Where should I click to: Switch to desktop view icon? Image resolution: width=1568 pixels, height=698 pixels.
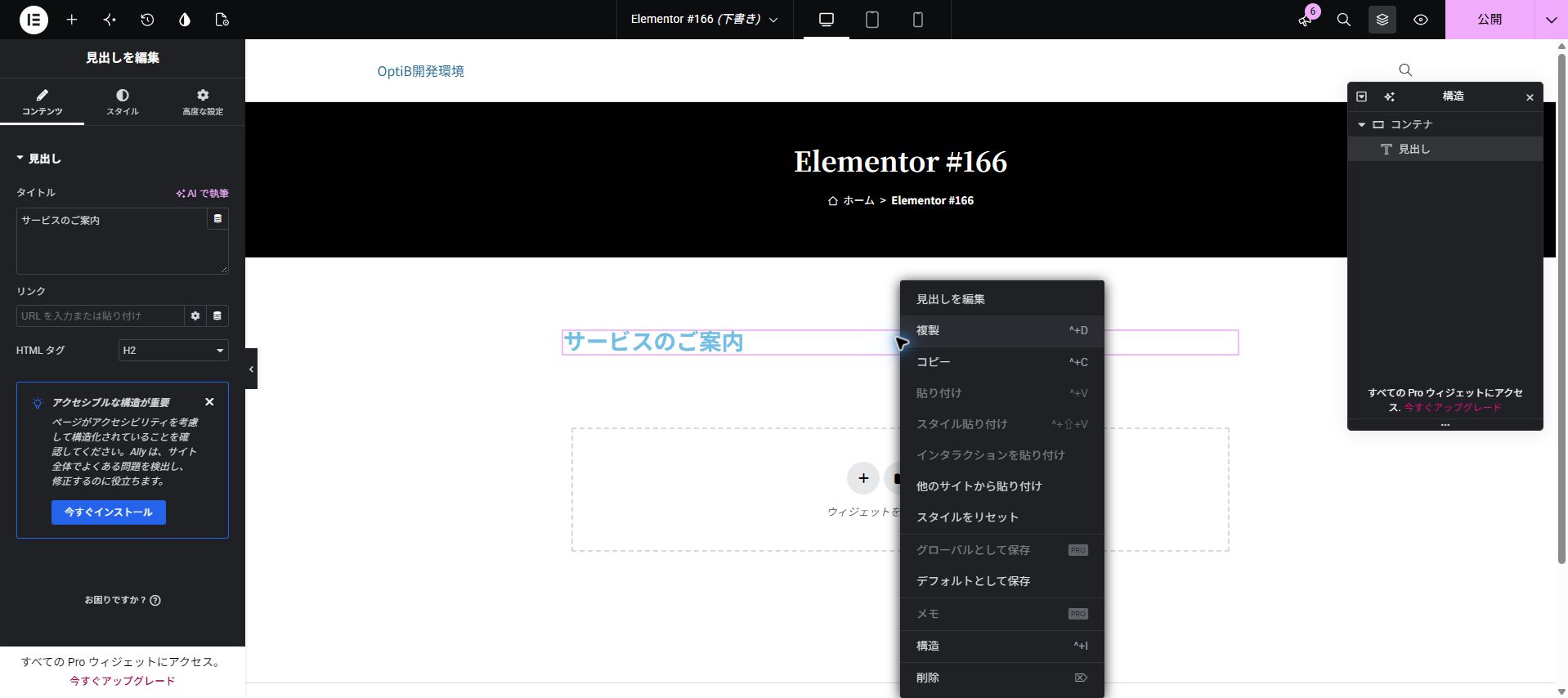(x=827, y=20)
